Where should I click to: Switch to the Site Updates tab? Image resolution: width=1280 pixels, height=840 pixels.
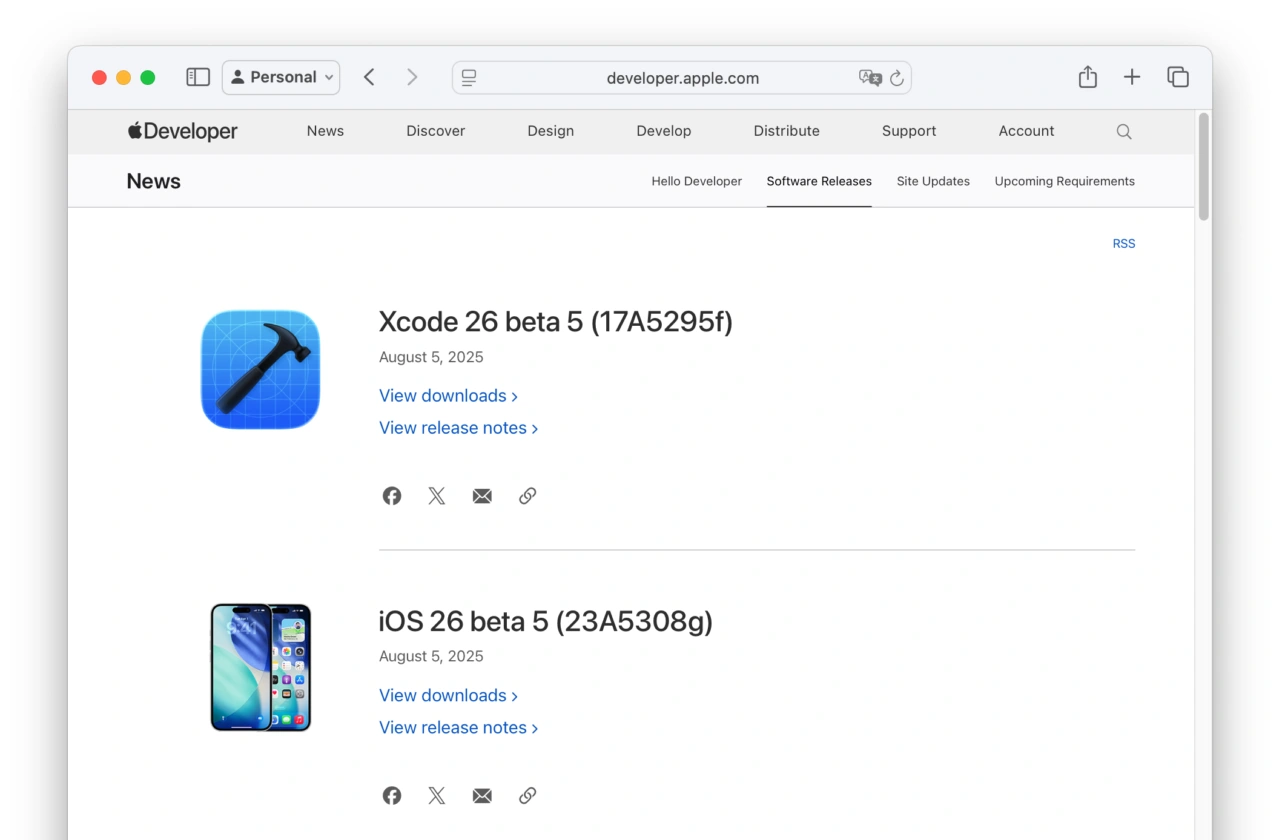pos(932,181)
